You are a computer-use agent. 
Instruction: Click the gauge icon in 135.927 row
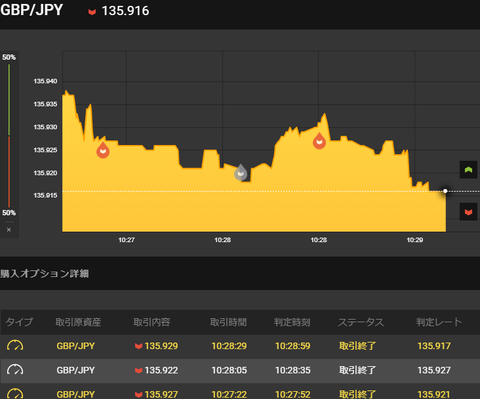[15, 393]
